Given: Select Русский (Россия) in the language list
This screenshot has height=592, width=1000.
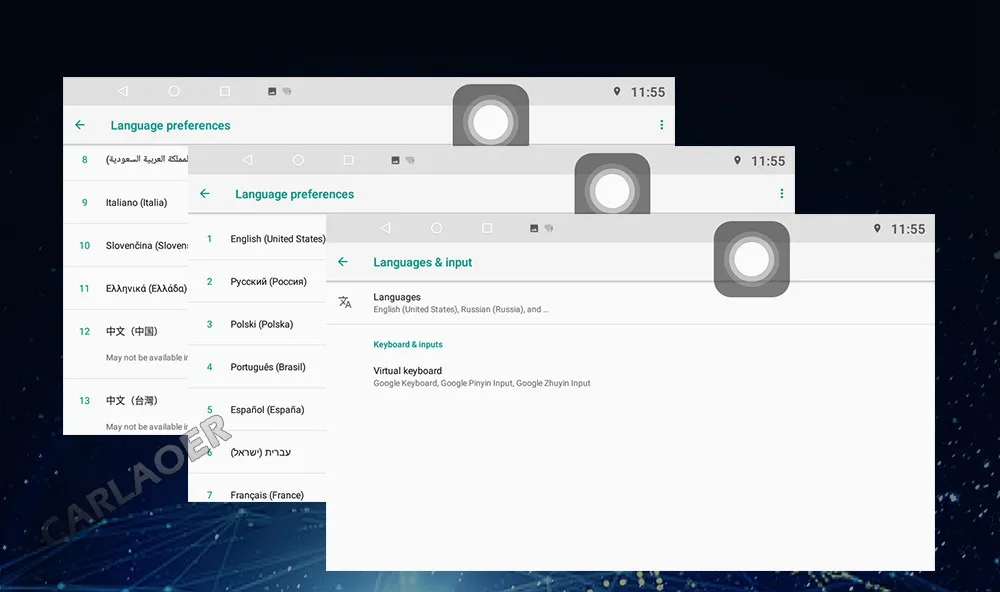Looking at the screenshot, I should [257, 281].
